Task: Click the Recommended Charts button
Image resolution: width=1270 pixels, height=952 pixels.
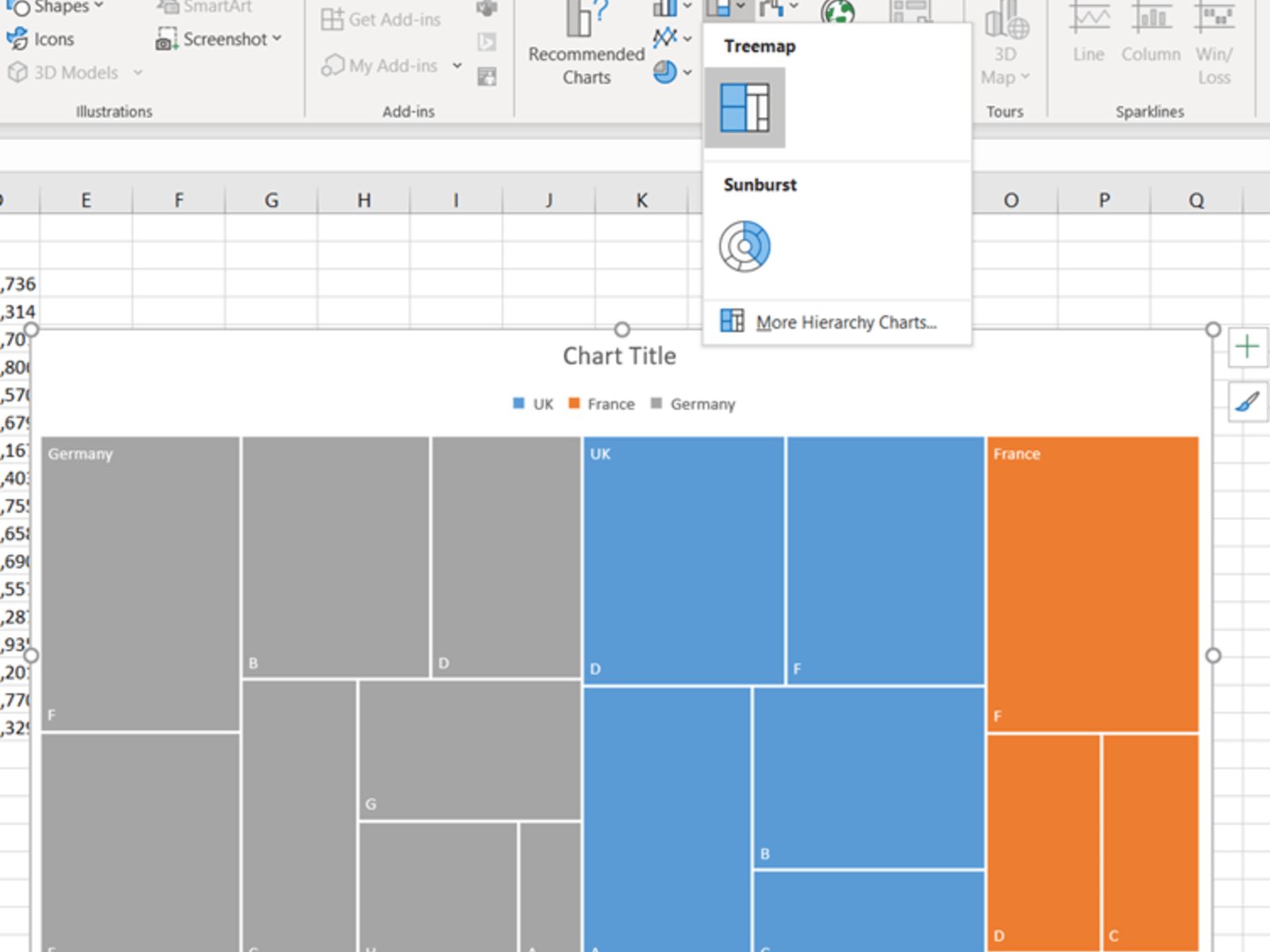Action: 587,48
